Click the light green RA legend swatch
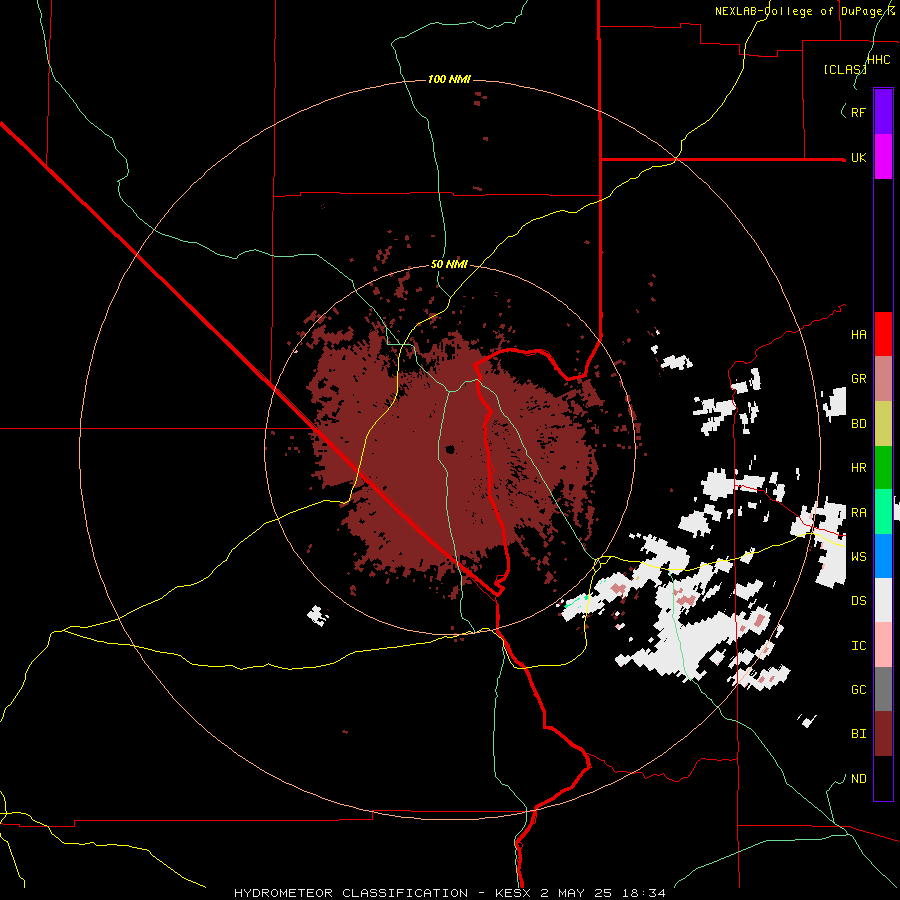The width and height of the screenshot is (900, 900). 883,511
